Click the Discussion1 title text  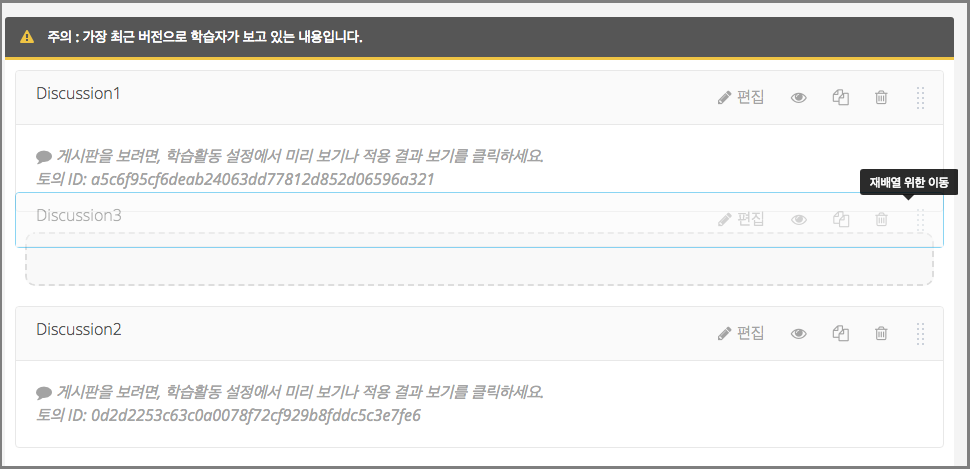[78, 93]
